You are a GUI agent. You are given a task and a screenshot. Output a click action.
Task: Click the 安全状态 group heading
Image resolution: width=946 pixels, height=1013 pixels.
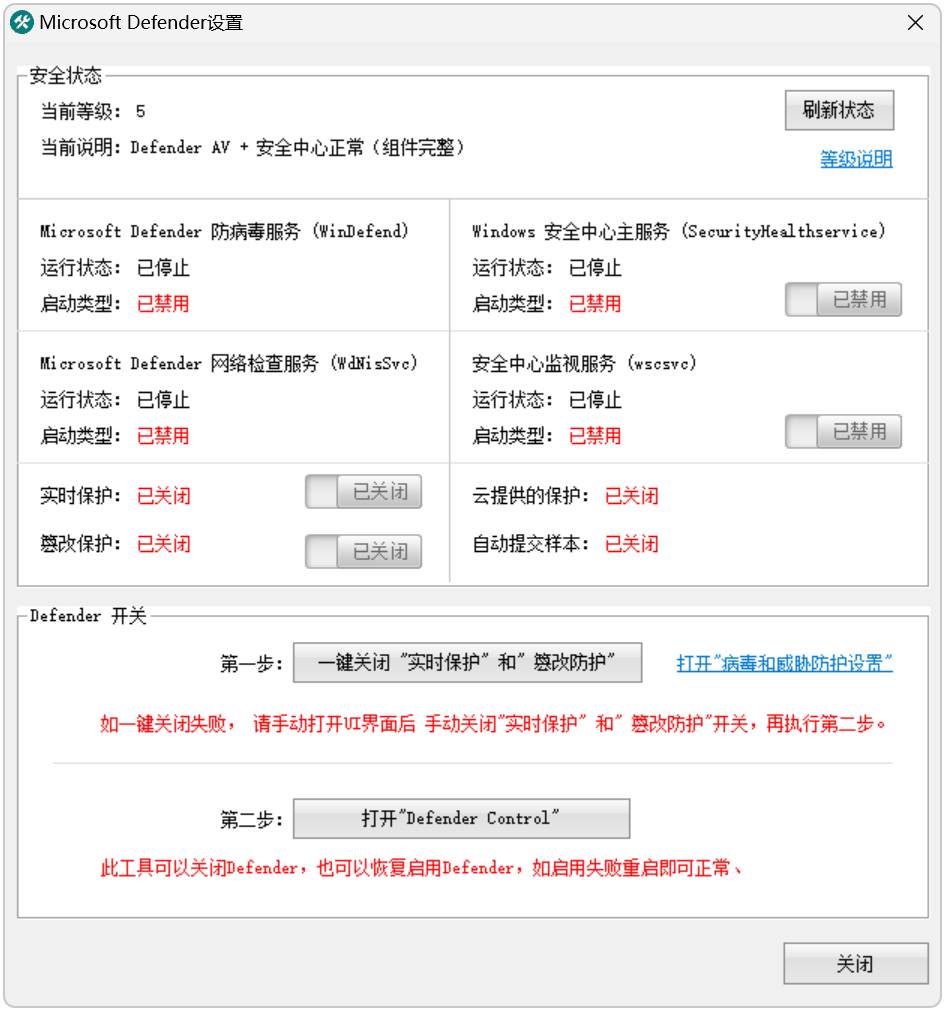pos(66,76)
